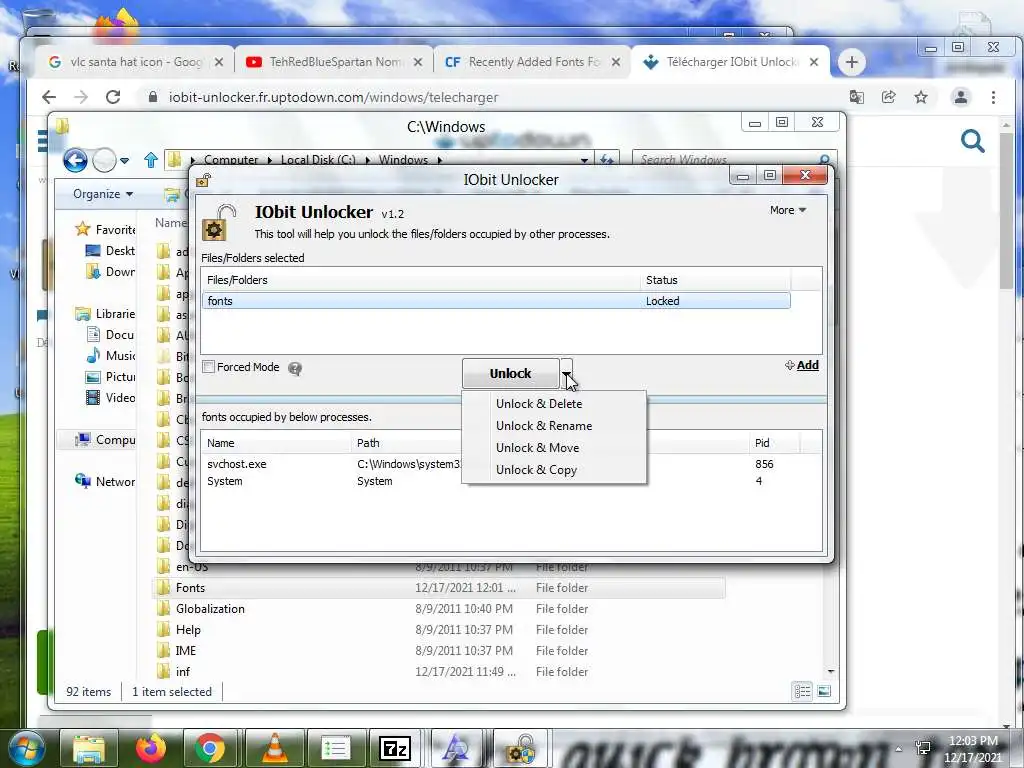
Task: Click the Chrome translate page icon
Action: [856, 97]
